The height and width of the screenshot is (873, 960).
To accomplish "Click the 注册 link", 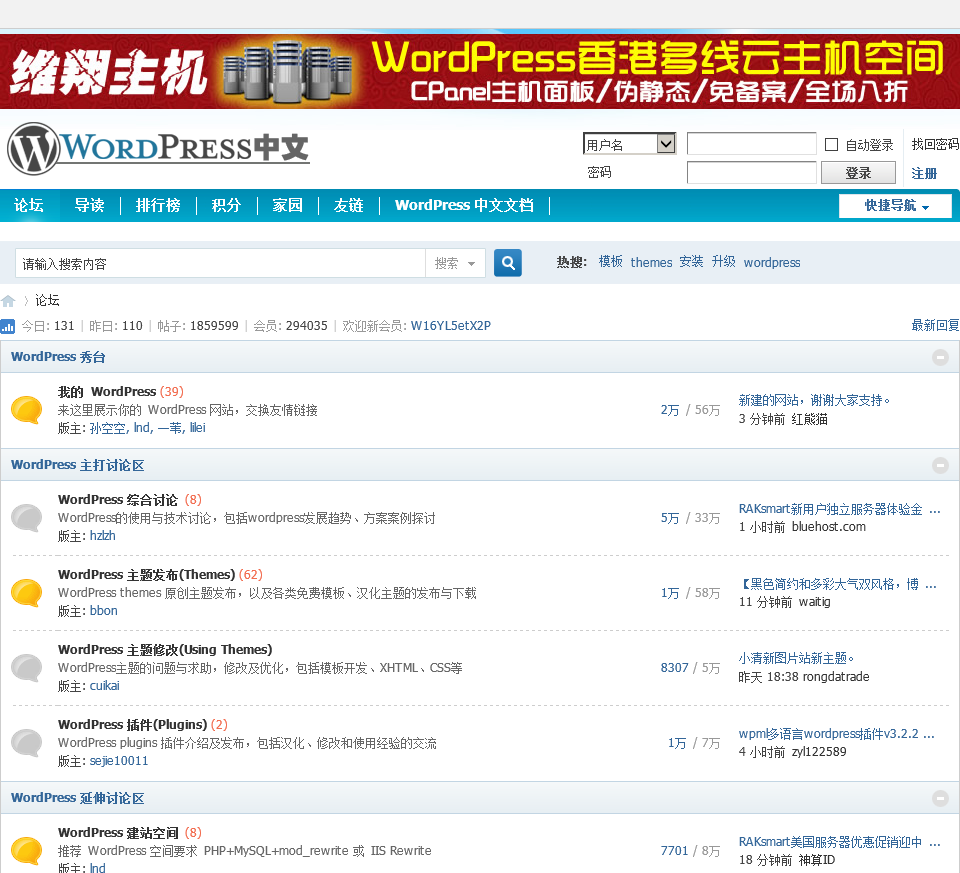I will click(x=924, y=173).
